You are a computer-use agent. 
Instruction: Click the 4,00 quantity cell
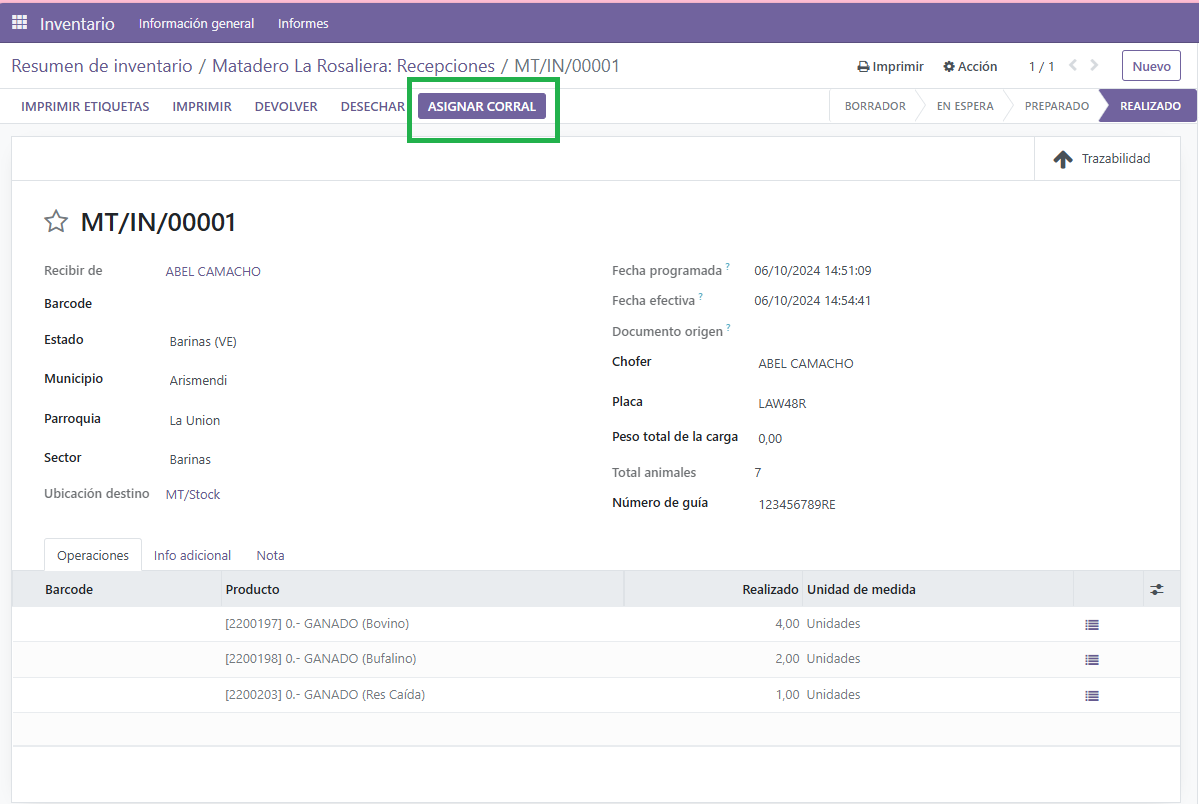pos(787,623)
